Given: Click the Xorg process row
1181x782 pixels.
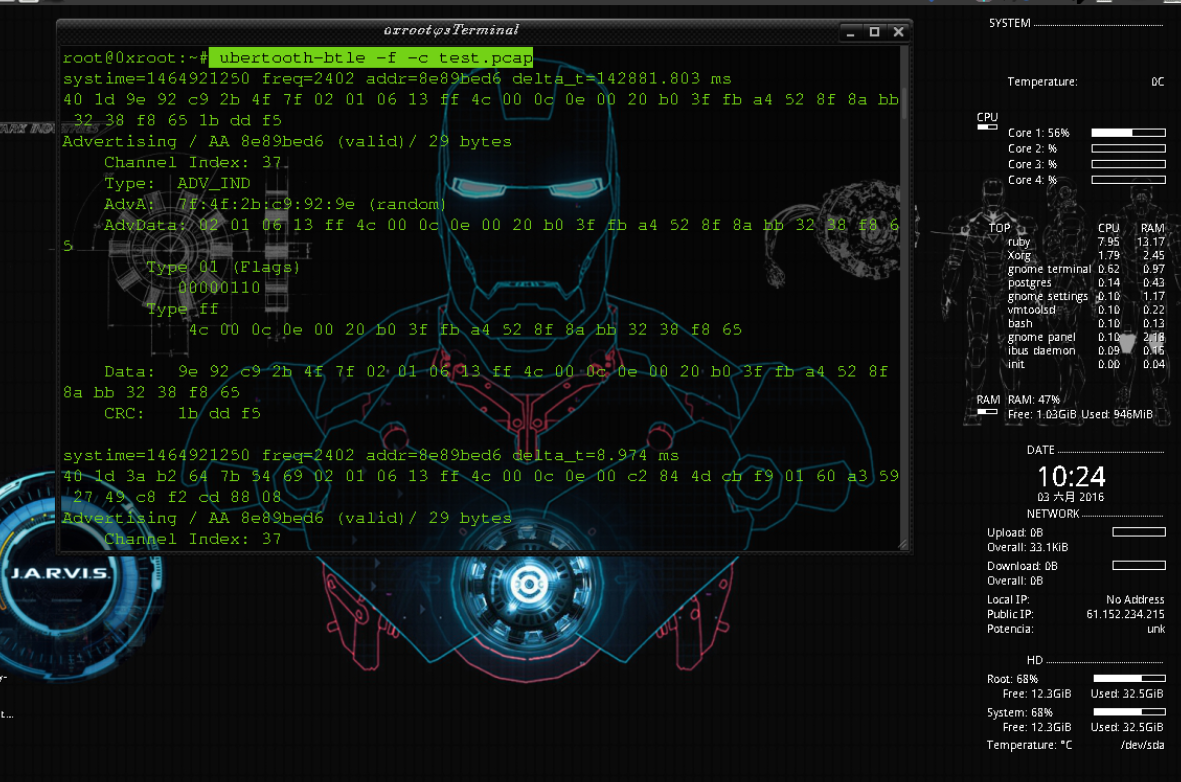Looking at the screenshot, I should click(1086, 255).
